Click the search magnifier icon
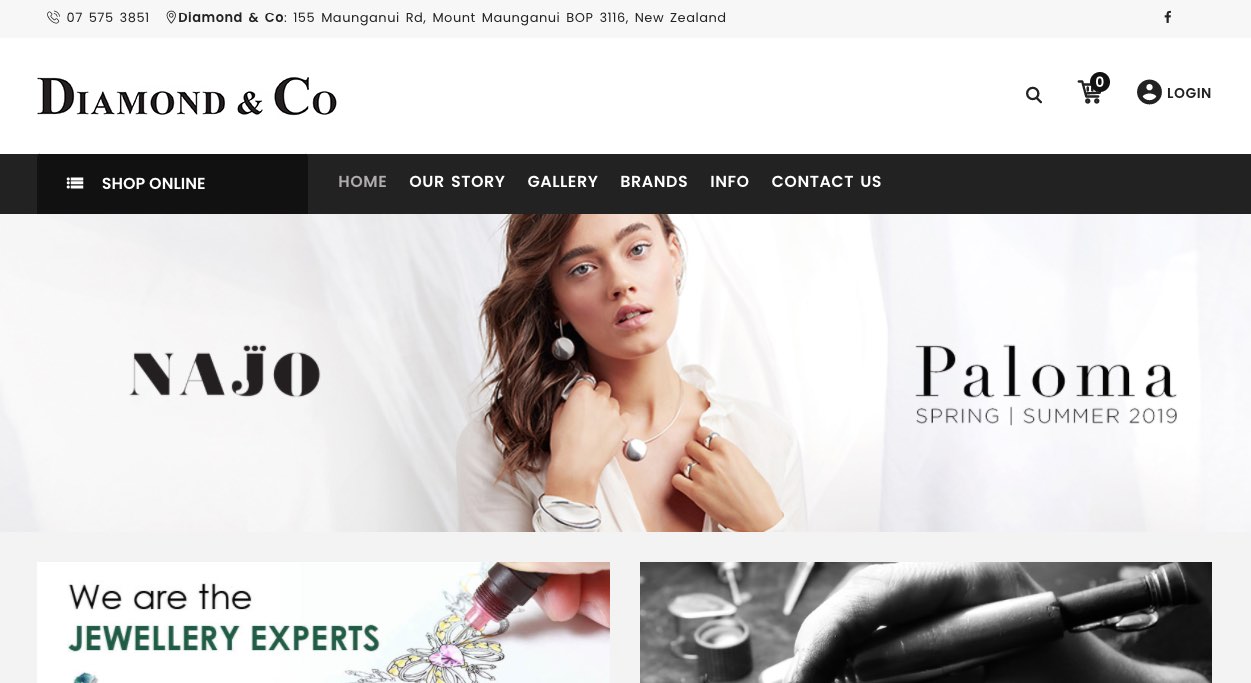Image resolution: width=1251 pixels, height=683 pixels. (1034, 95)
